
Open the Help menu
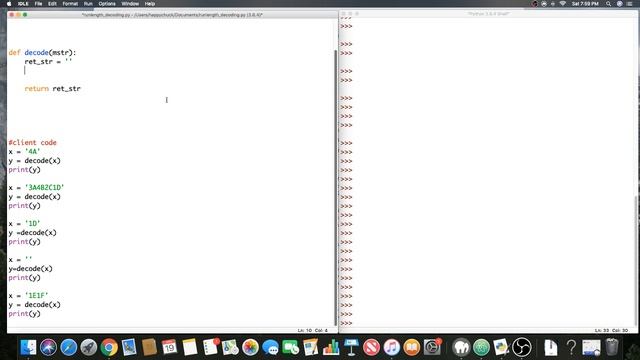click(x=150, y=4)
